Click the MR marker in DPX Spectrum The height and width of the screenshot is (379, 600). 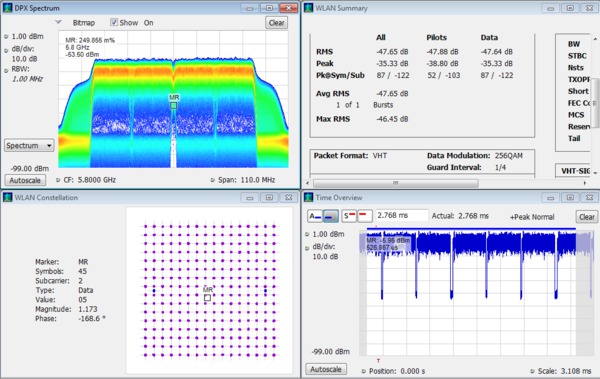point(174,105)
